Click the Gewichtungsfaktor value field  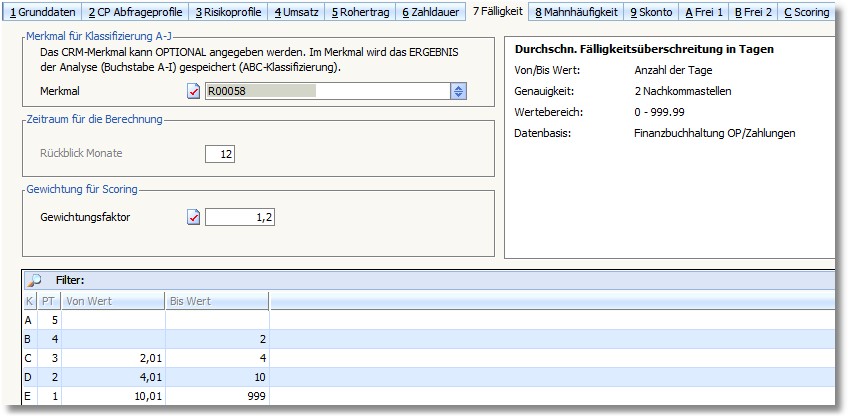(x=240, y=217)
